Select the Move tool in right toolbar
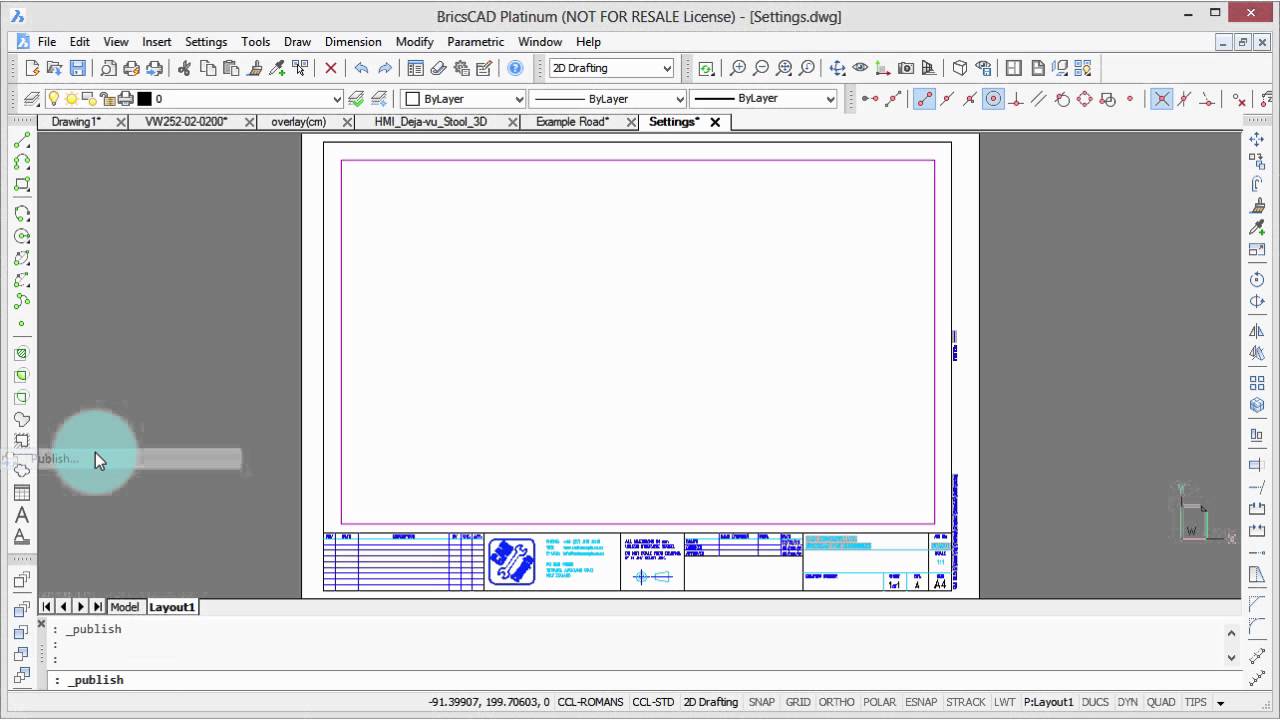Image resolution: width=1280 pixels, height=720 pixels. click(1257, 140)
